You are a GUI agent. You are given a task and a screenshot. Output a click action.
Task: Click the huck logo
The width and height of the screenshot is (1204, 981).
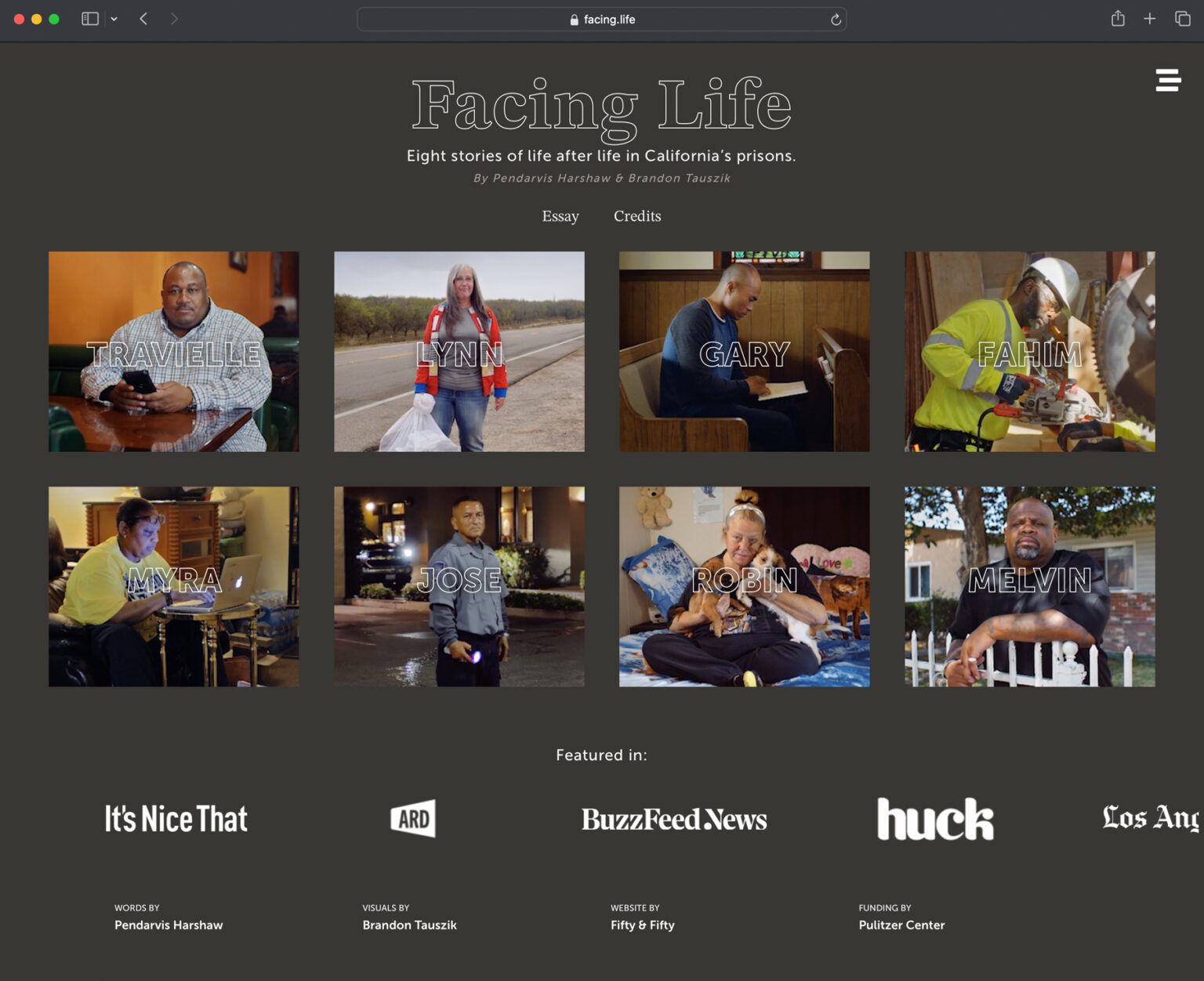pyautogui.click(x=935, y=819)
